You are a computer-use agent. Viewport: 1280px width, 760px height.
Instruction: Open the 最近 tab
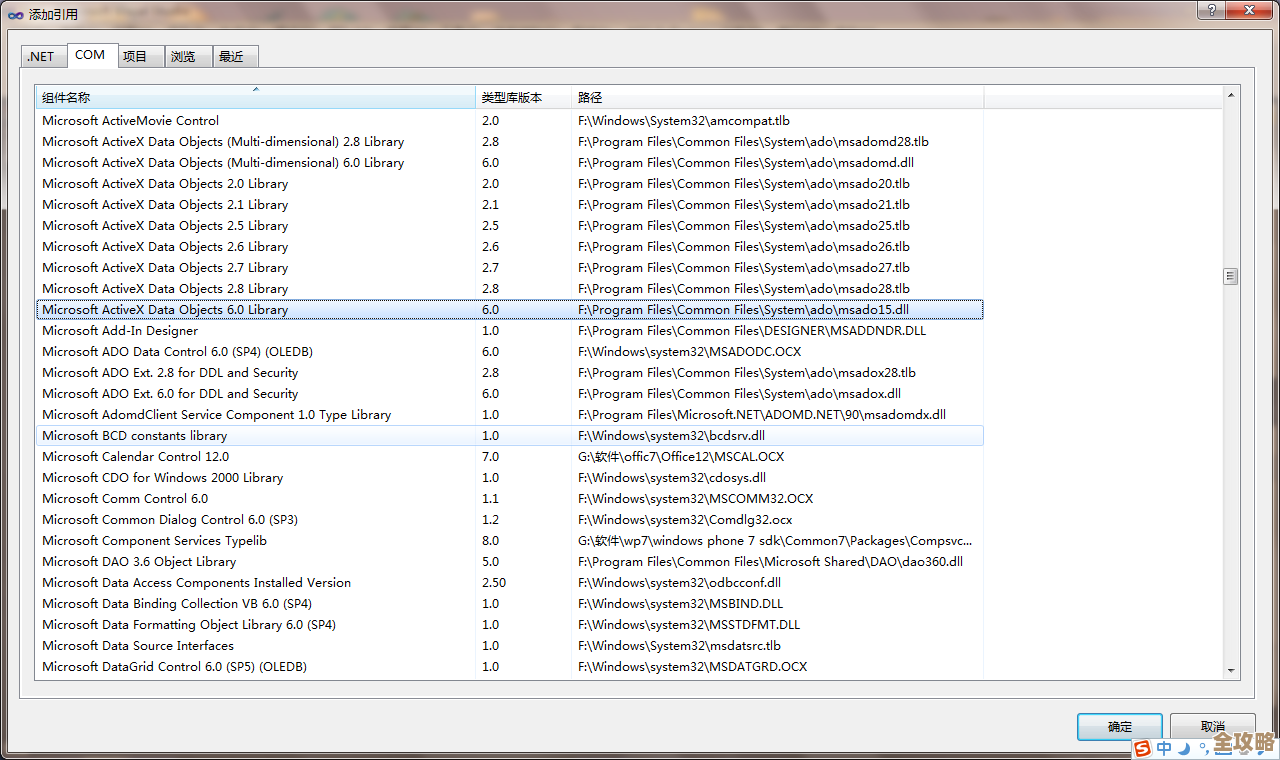click(x=234, y=56)
